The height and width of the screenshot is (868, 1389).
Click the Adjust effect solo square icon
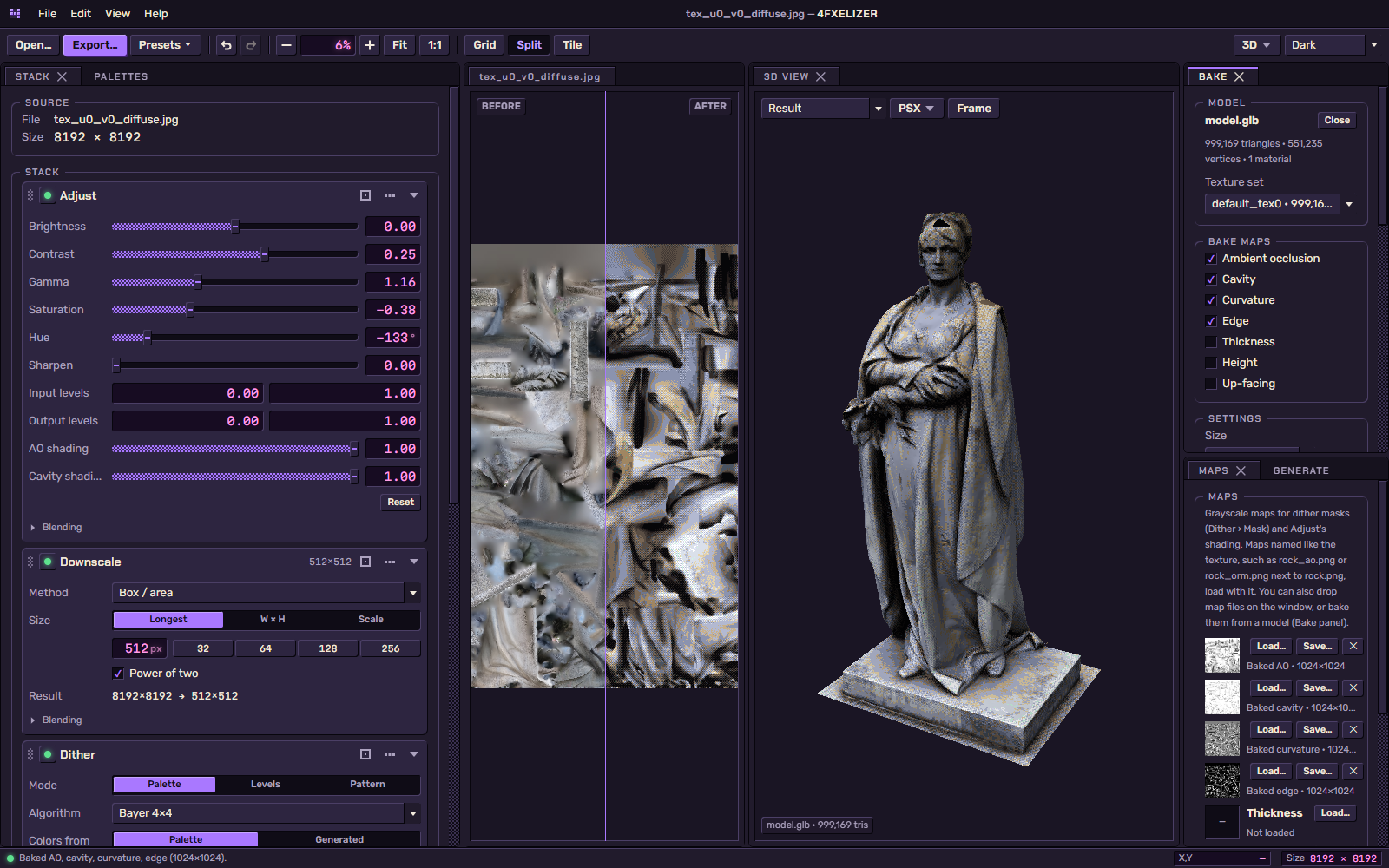click(x=365, y=195)
